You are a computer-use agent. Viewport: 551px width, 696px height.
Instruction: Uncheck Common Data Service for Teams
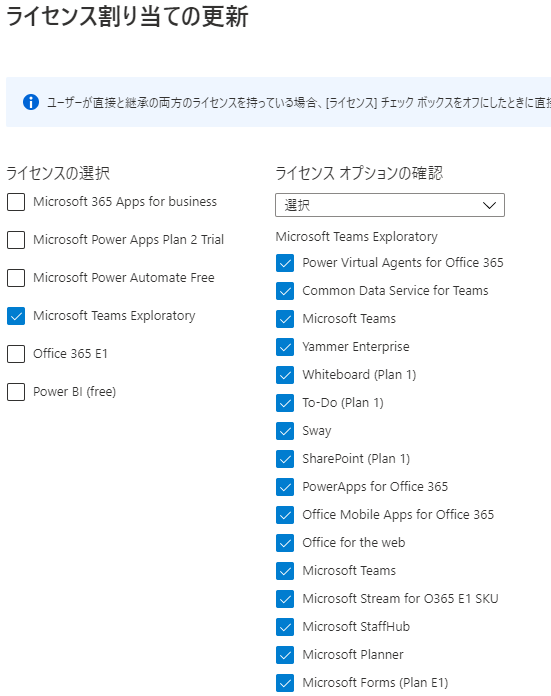coord(285,291)
